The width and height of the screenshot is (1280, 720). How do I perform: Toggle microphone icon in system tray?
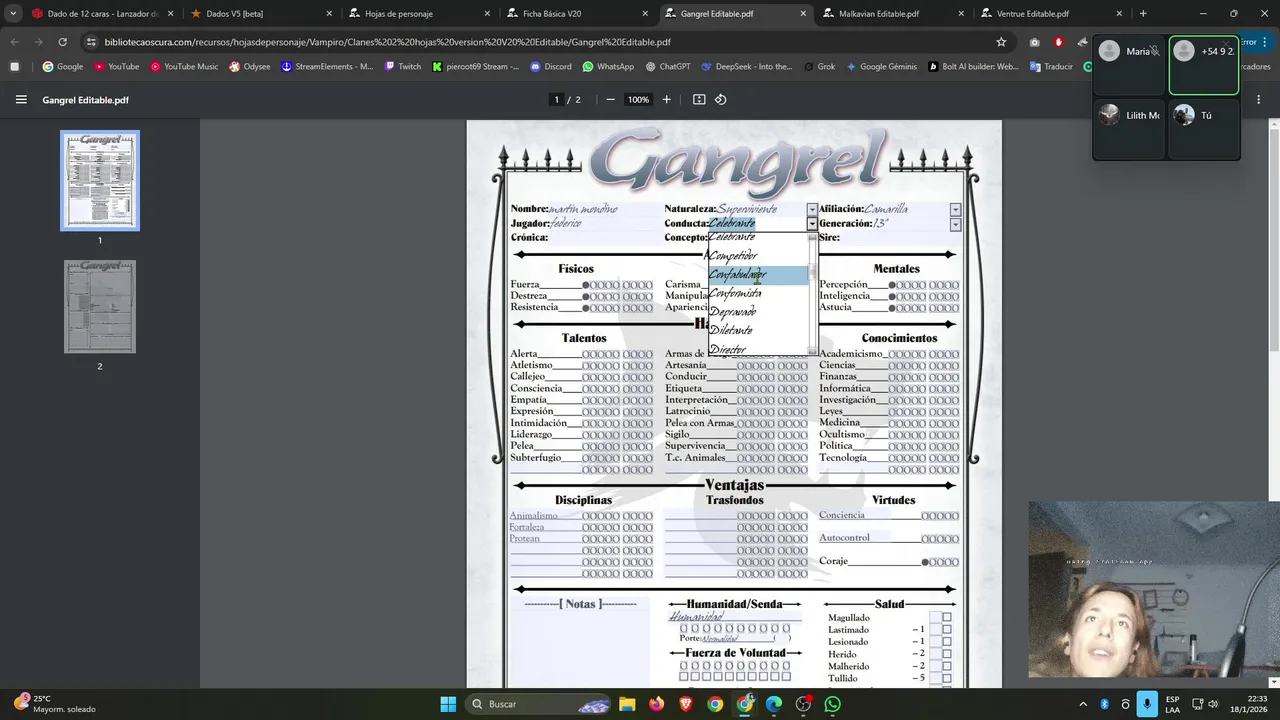[1147, 704]
